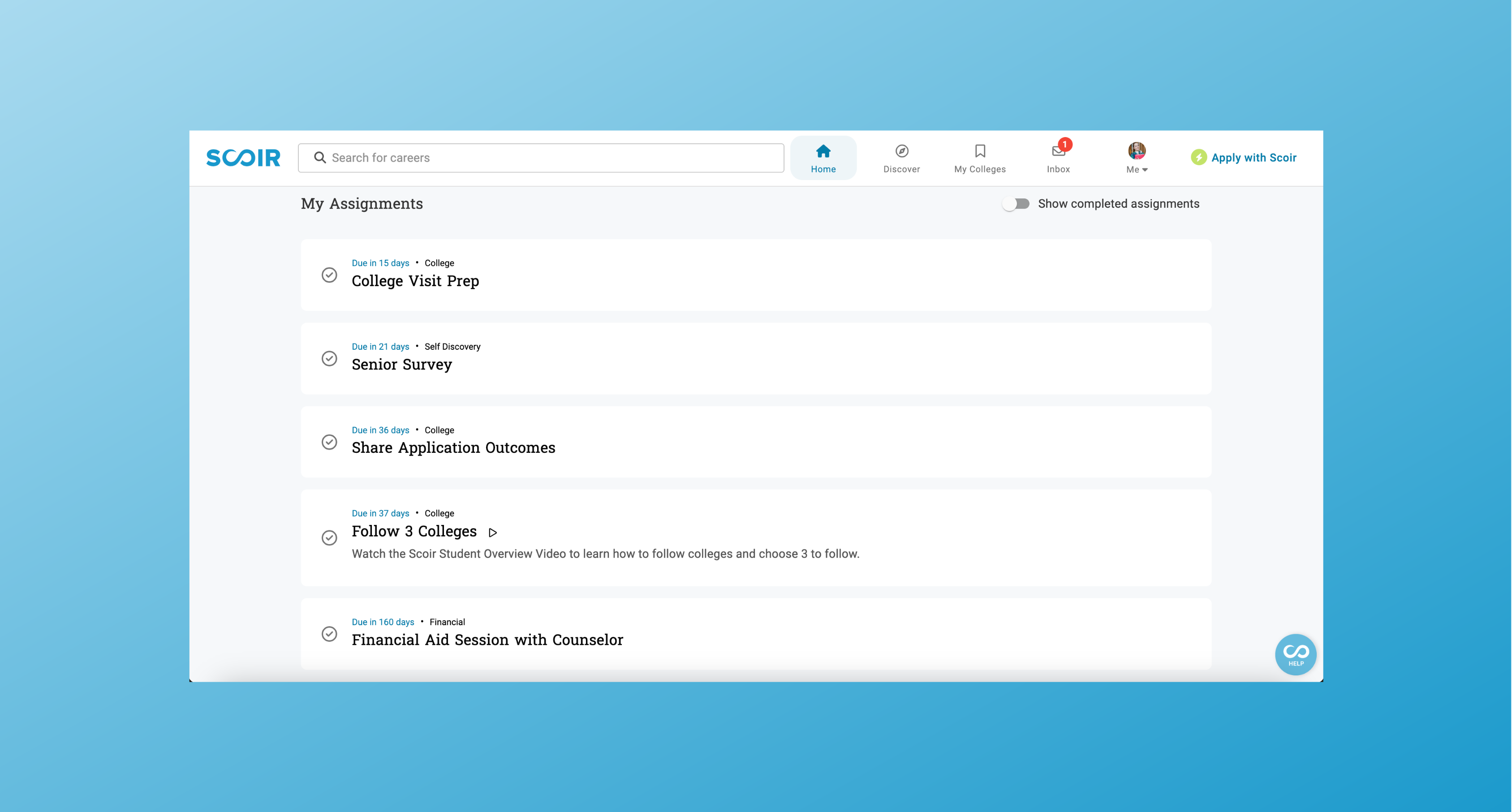Open Financial Aid Session with Counselor

click(x=487, y=640)
